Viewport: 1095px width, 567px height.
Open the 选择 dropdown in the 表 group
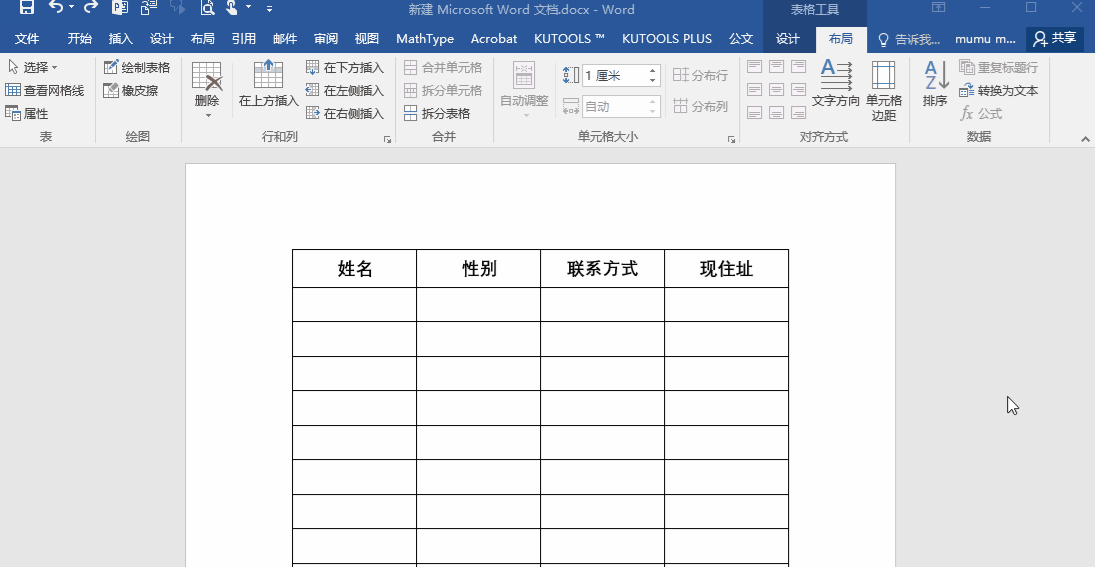[x=33, y=67]
